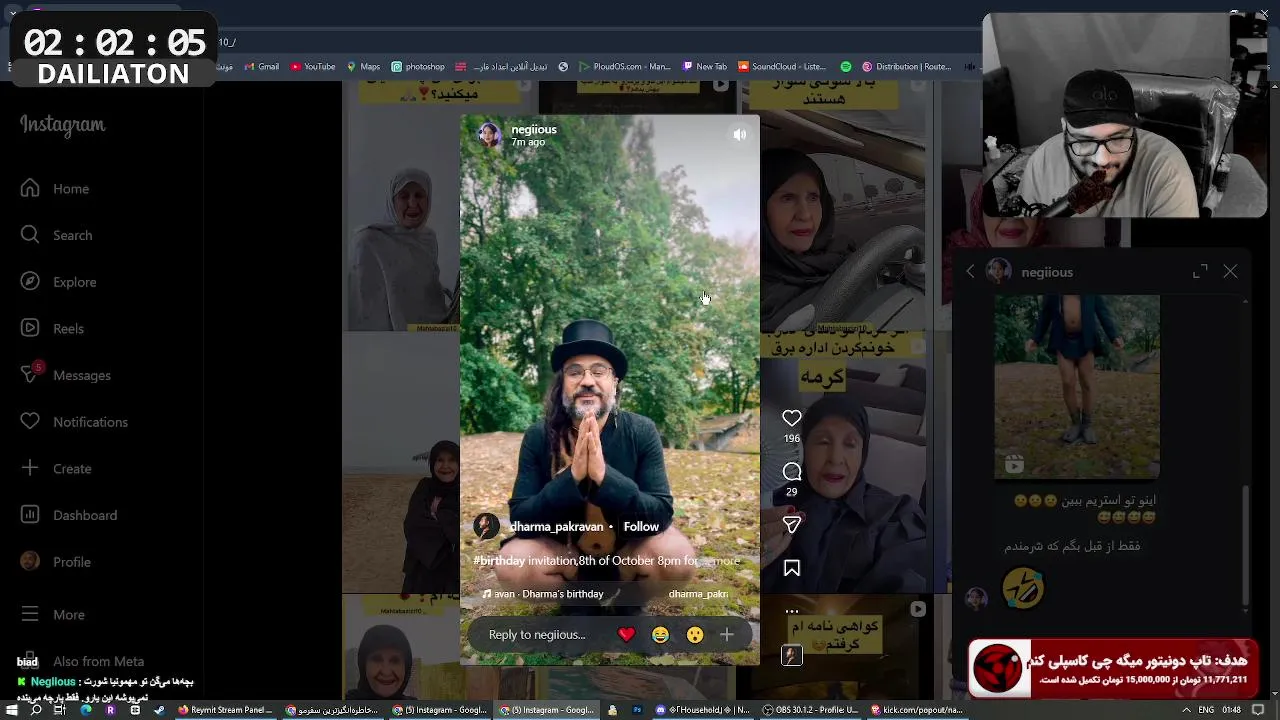The width and height of the screenshot is (1280, 720).
Task: Expand negiious chat to fullscreen
Action: click(1200, 272)
